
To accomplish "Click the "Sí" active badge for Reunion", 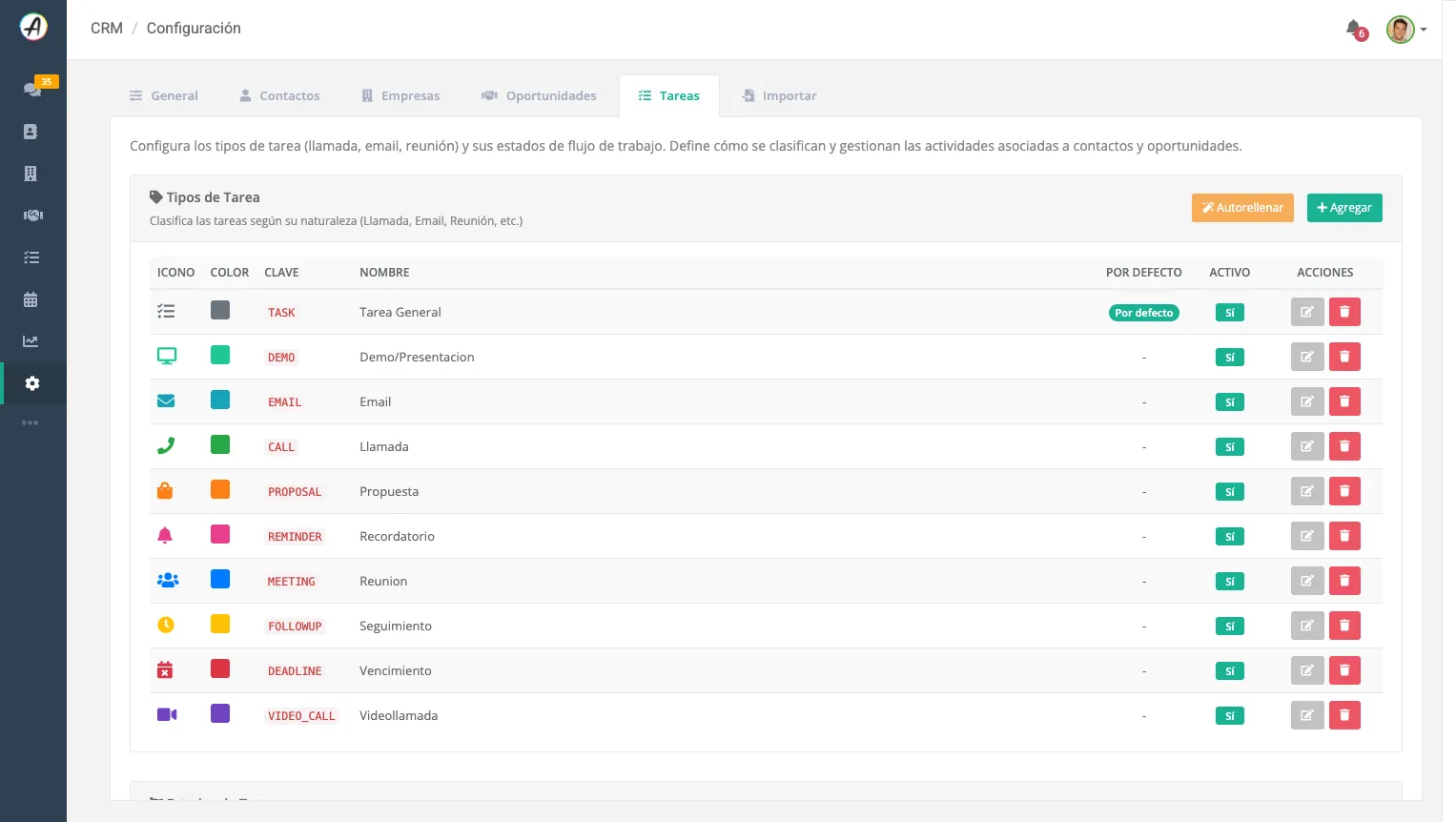I will coord(1230,582).
